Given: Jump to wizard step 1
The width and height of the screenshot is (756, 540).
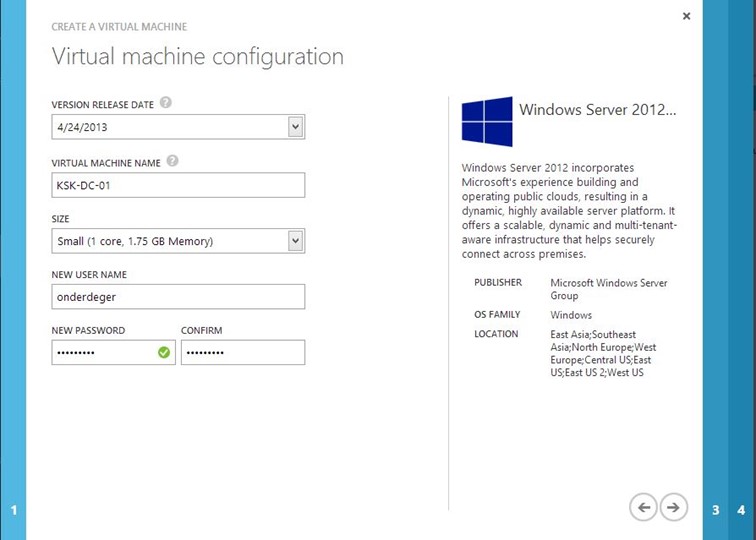Looking at the screenshot, I should [x=14, y=510].
